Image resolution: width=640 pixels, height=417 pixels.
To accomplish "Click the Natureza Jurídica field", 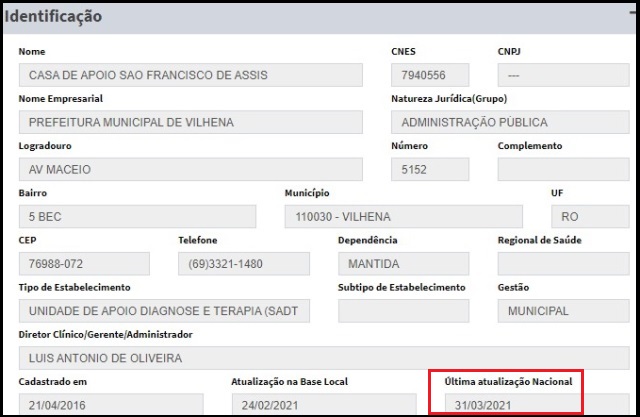I will pyautogui.click(x=496, y=123).
